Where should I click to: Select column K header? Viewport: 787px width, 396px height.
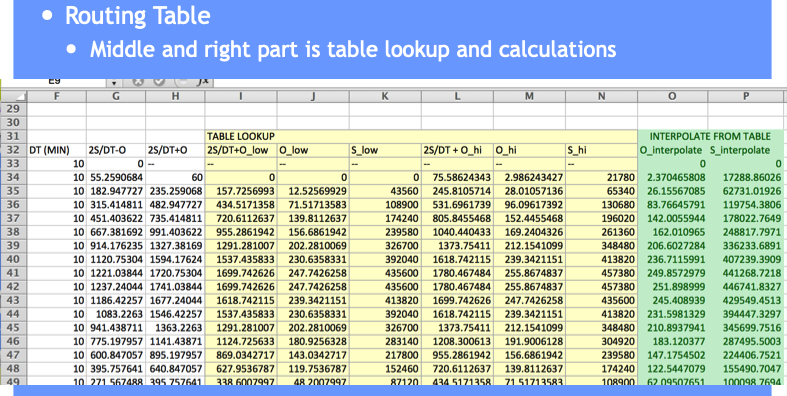click(x=385, y=96)
